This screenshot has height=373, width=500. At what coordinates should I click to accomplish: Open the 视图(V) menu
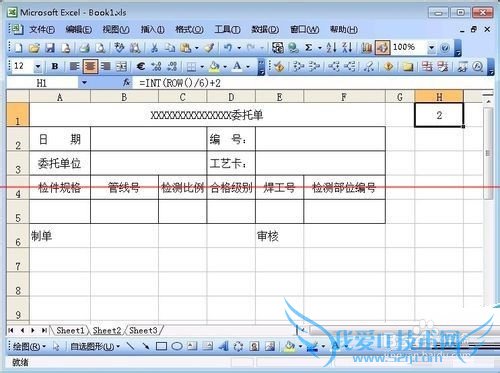116,30
